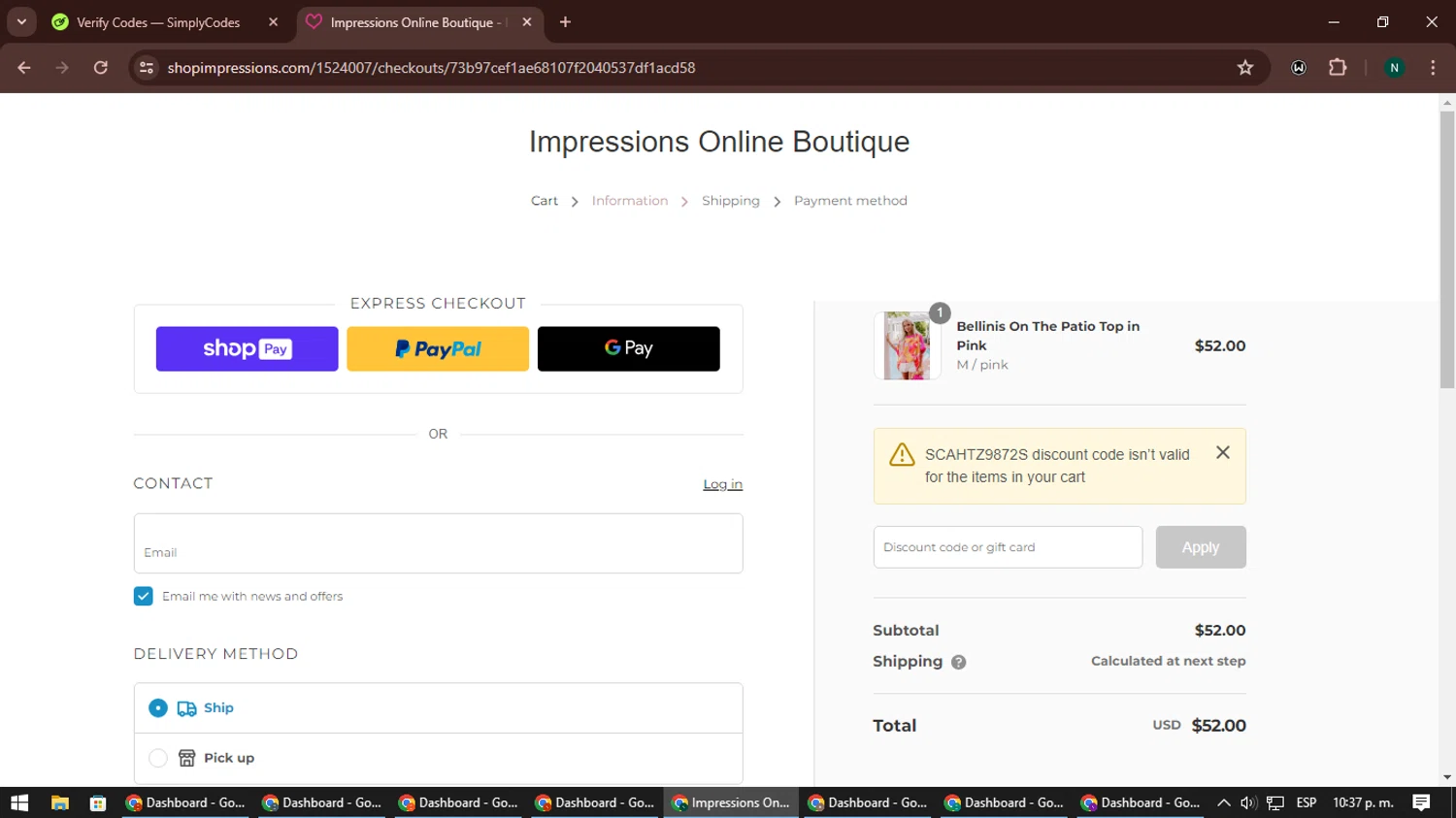Click the warning triangle icon
Viewport: 1456px width, 818px height.
click(902, 454)
